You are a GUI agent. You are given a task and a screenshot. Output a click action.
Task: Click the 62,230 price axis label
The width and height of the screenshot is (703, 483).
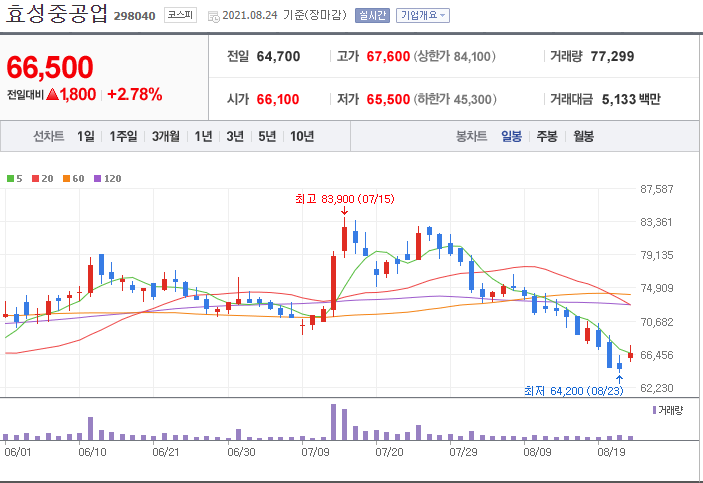pyautogui.click(x=657, y=388)
